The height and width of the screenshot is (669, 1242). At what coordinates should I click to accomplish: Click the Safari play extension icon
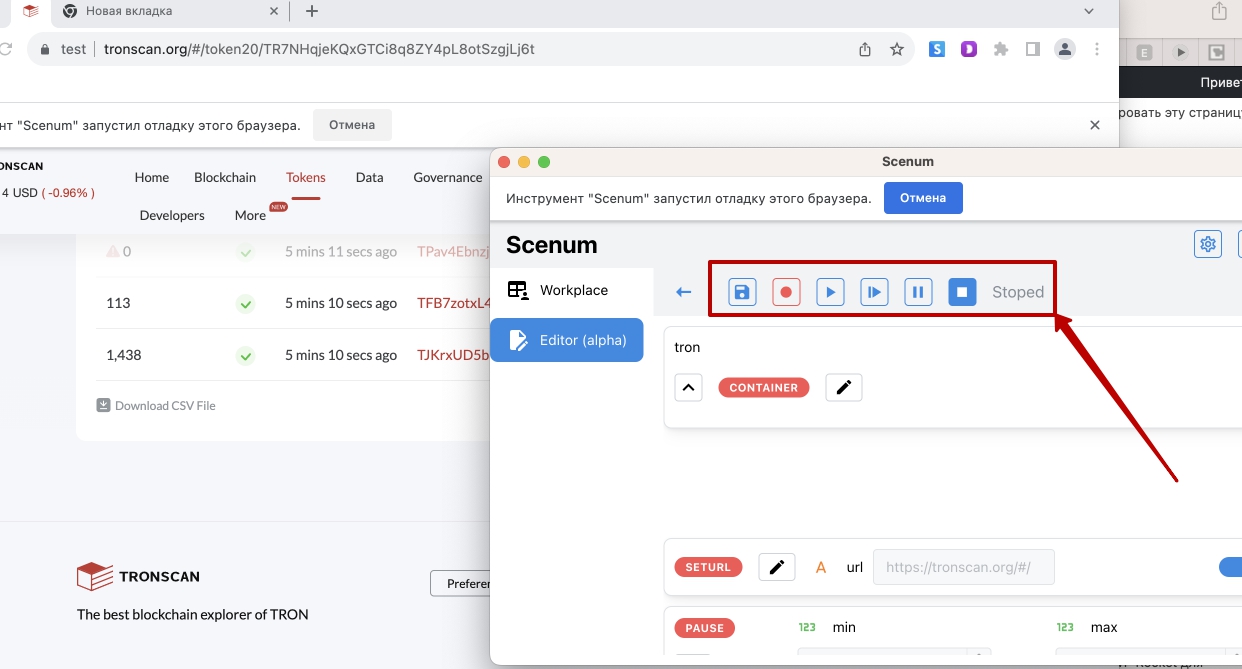point(1181,53)
